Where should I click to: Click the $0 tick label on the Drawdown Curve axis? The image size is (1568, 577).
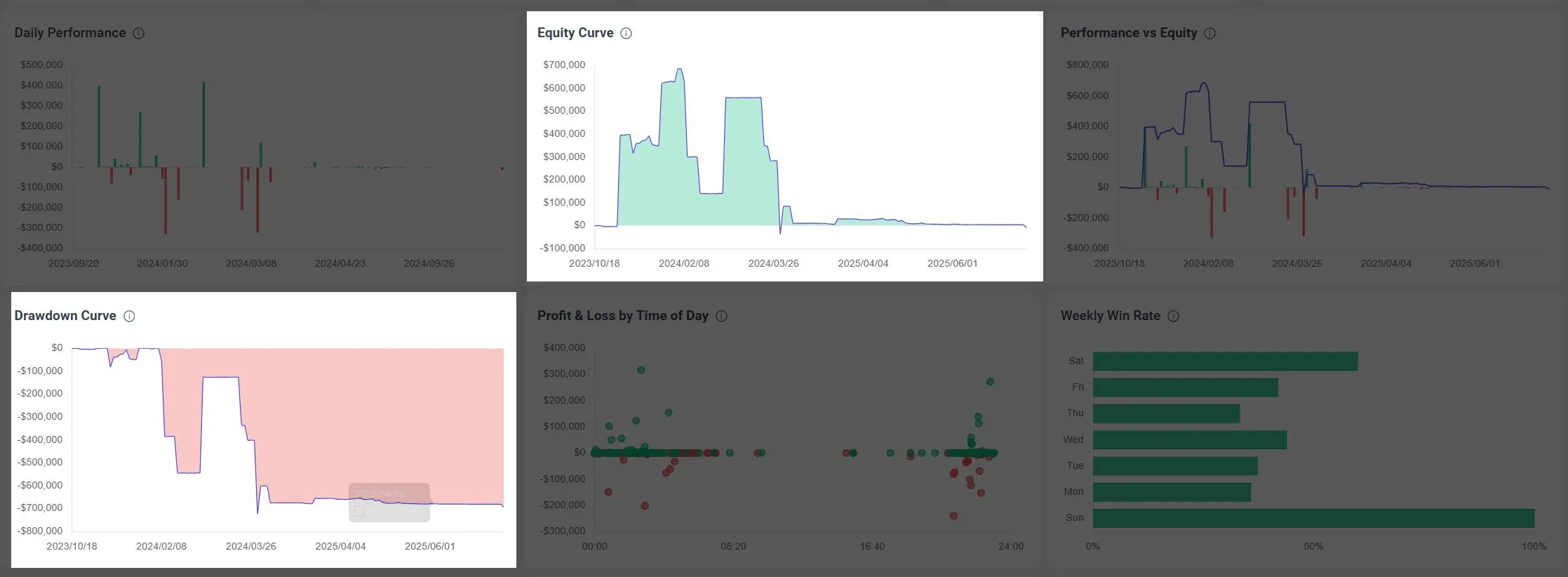pyautogui.click(x=57, y=347)
